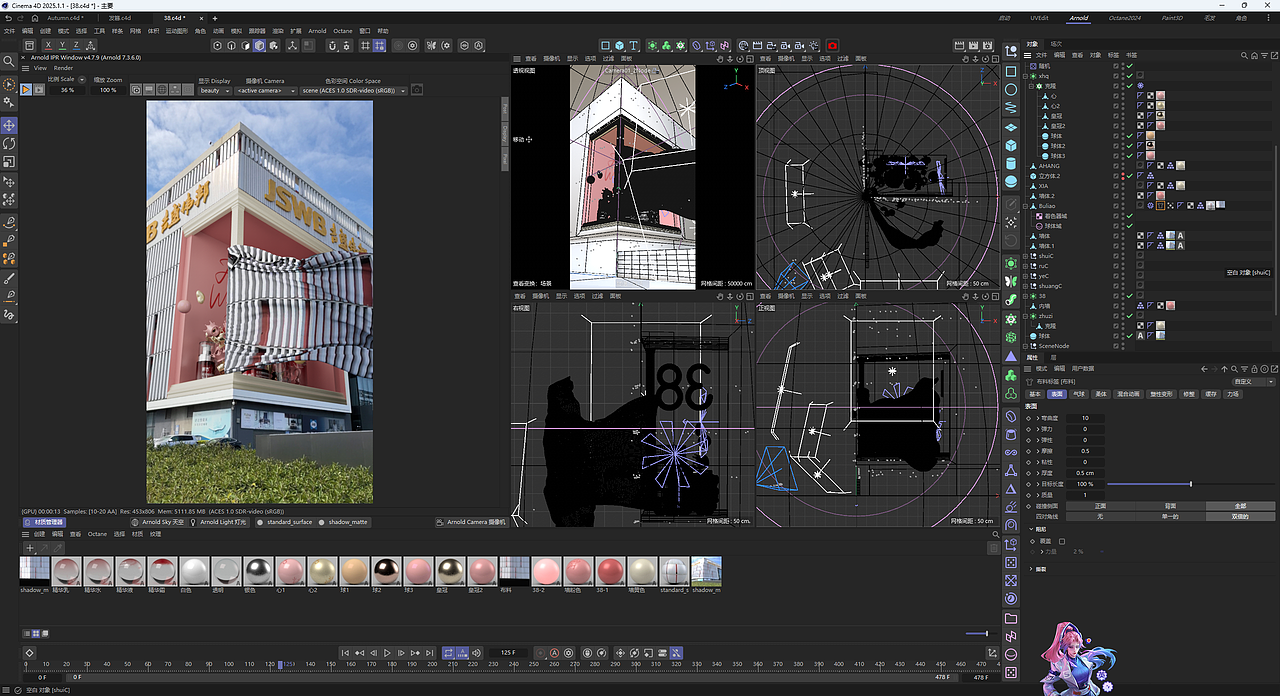1280x696 pixels.
Task: Expand the SceneNode tree node
Action: [1027, 346]
